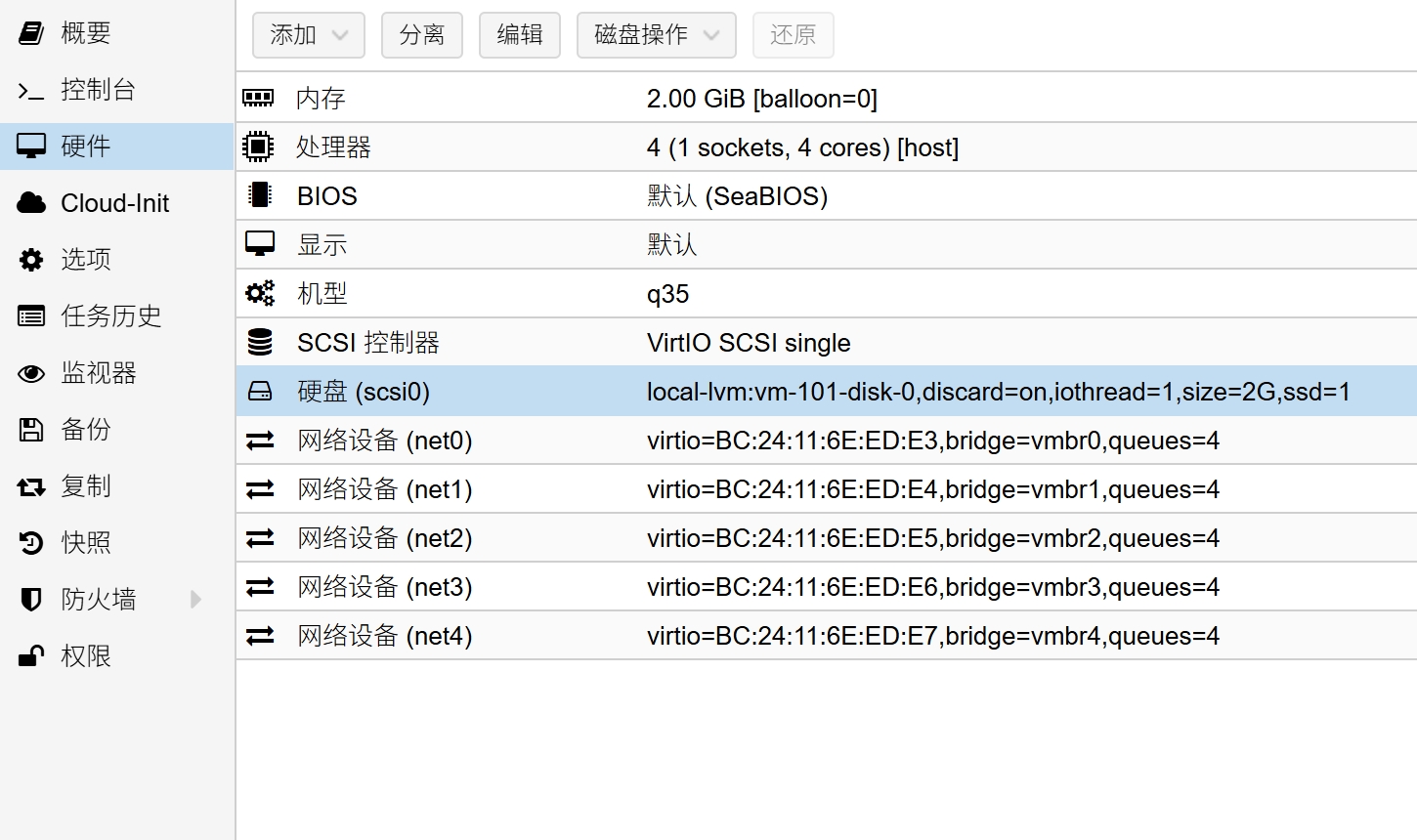Switch to the 备份 (Backup) section
This screenshot has height=840, width=1417.
(86, 429)
